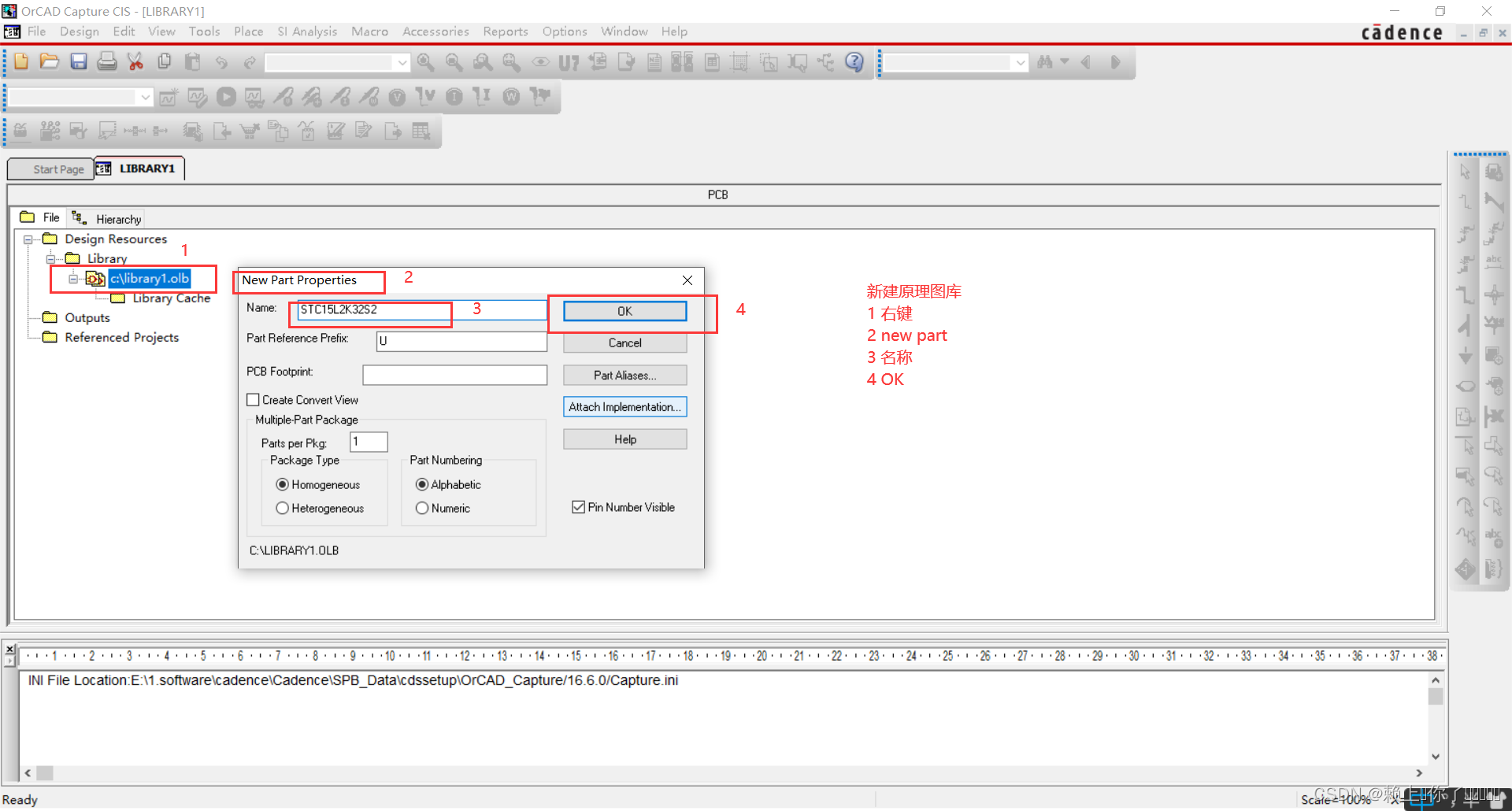Click the Place text abc tool icon
The height and width of the screenshot is (811, 1512).
click(1493, 262)
